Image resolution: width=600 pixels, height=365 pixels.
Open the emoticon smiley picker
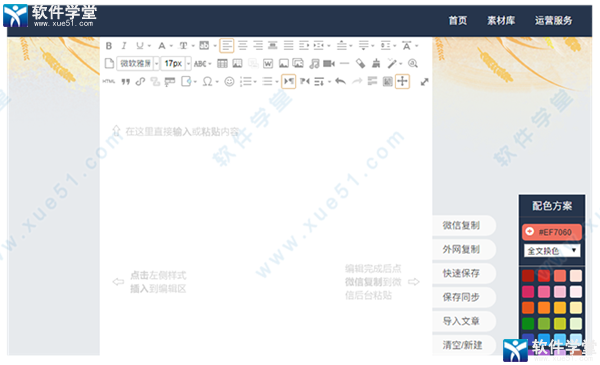pos(229,81)
